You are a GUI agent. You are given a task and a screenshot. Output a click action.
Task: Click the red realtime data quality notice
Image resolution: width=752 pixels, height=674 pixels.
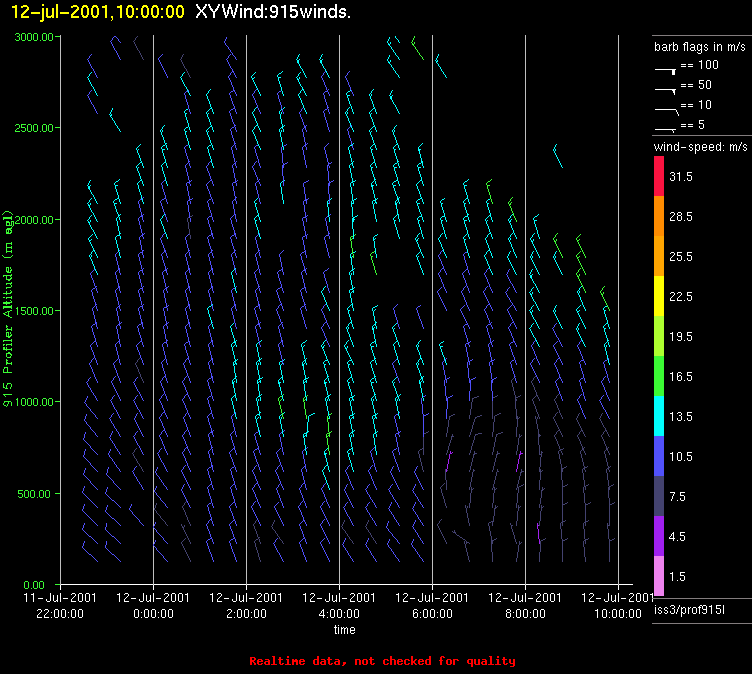382,661
